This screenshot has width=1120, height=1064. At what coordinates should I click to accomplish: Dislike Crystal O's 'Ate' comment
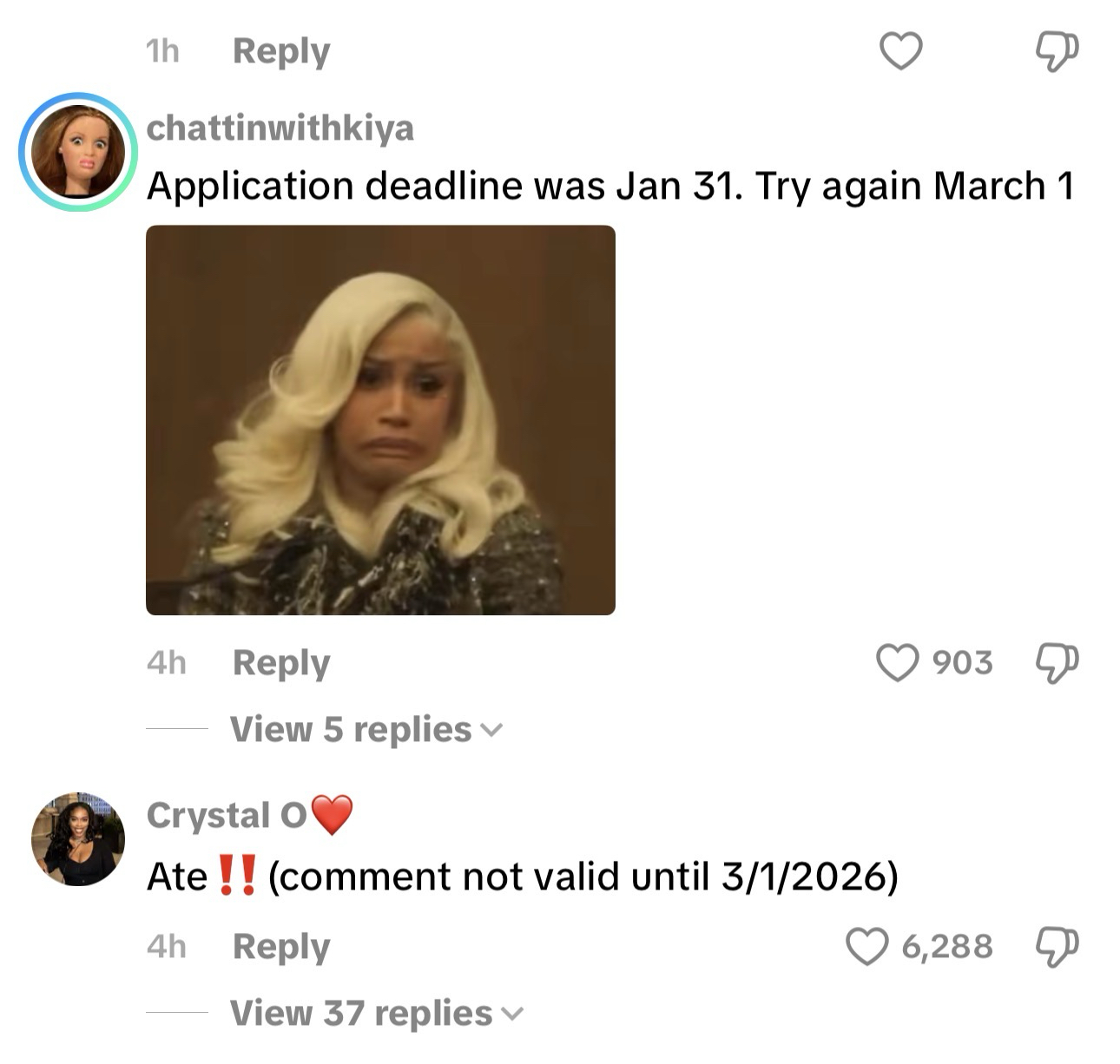1057,947
